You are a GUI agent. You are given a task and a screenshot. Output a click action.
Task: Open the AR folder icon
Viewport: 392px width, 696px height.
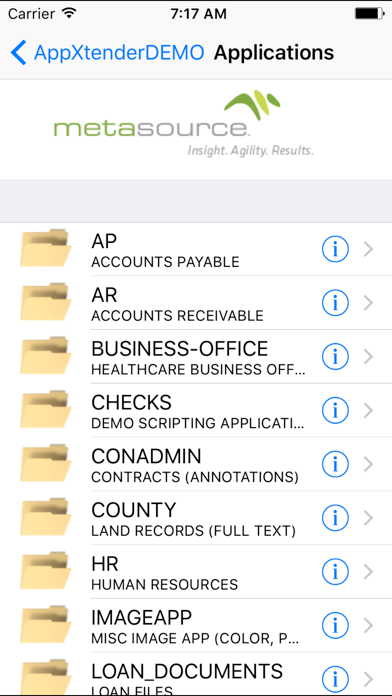point(45,302)
